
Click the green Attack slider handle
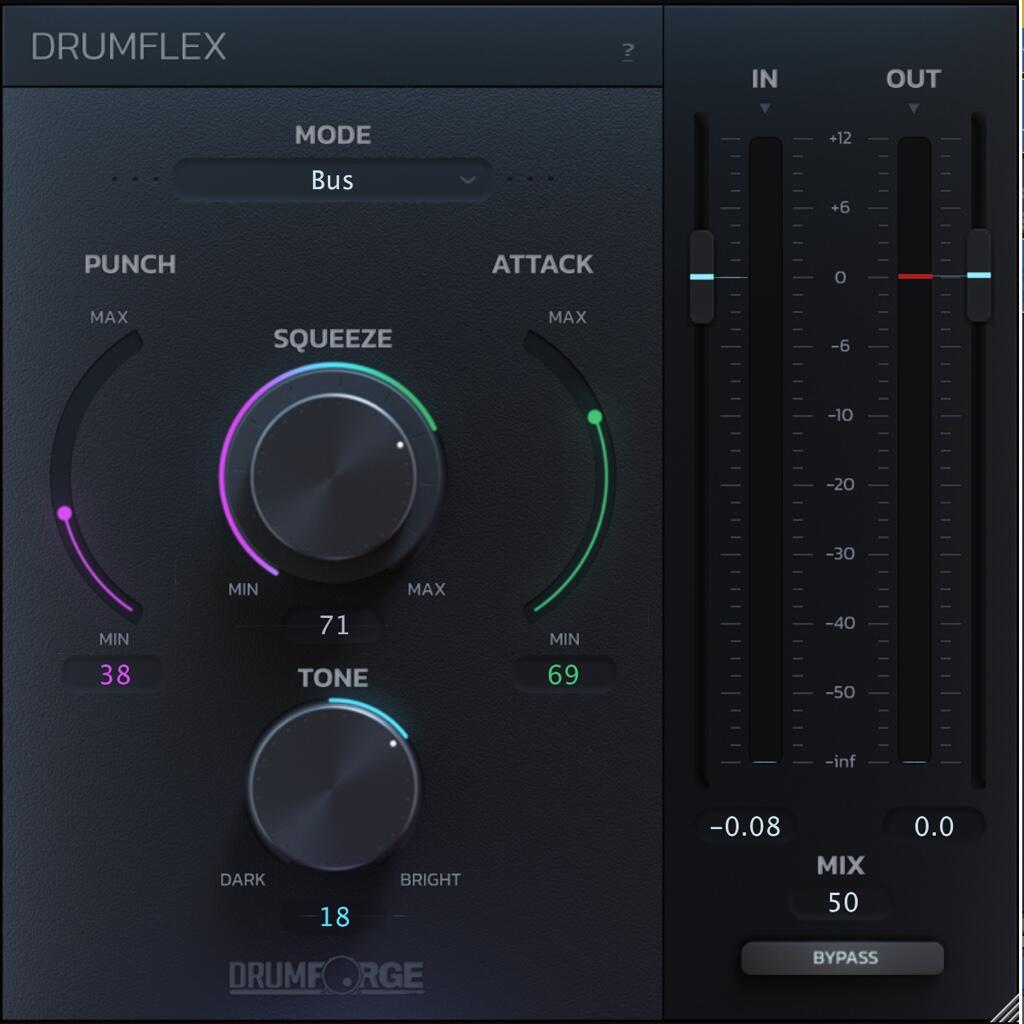(x=595, y=417)
